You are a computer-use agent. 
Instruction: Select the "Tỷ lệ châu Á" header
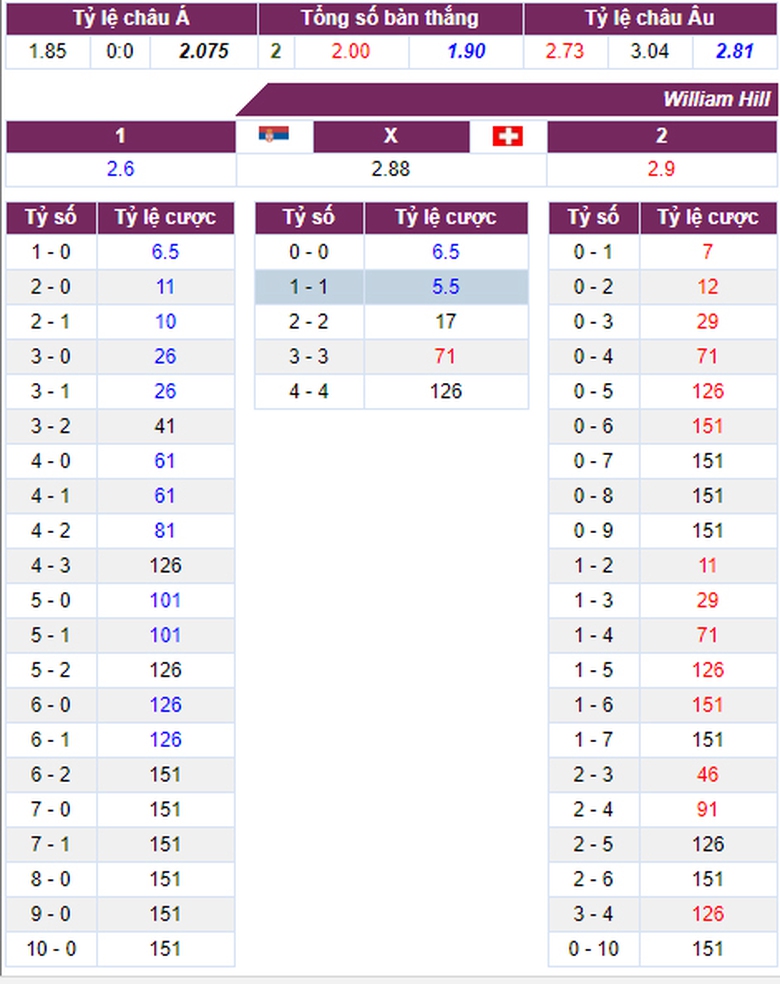tap(131, 18)
